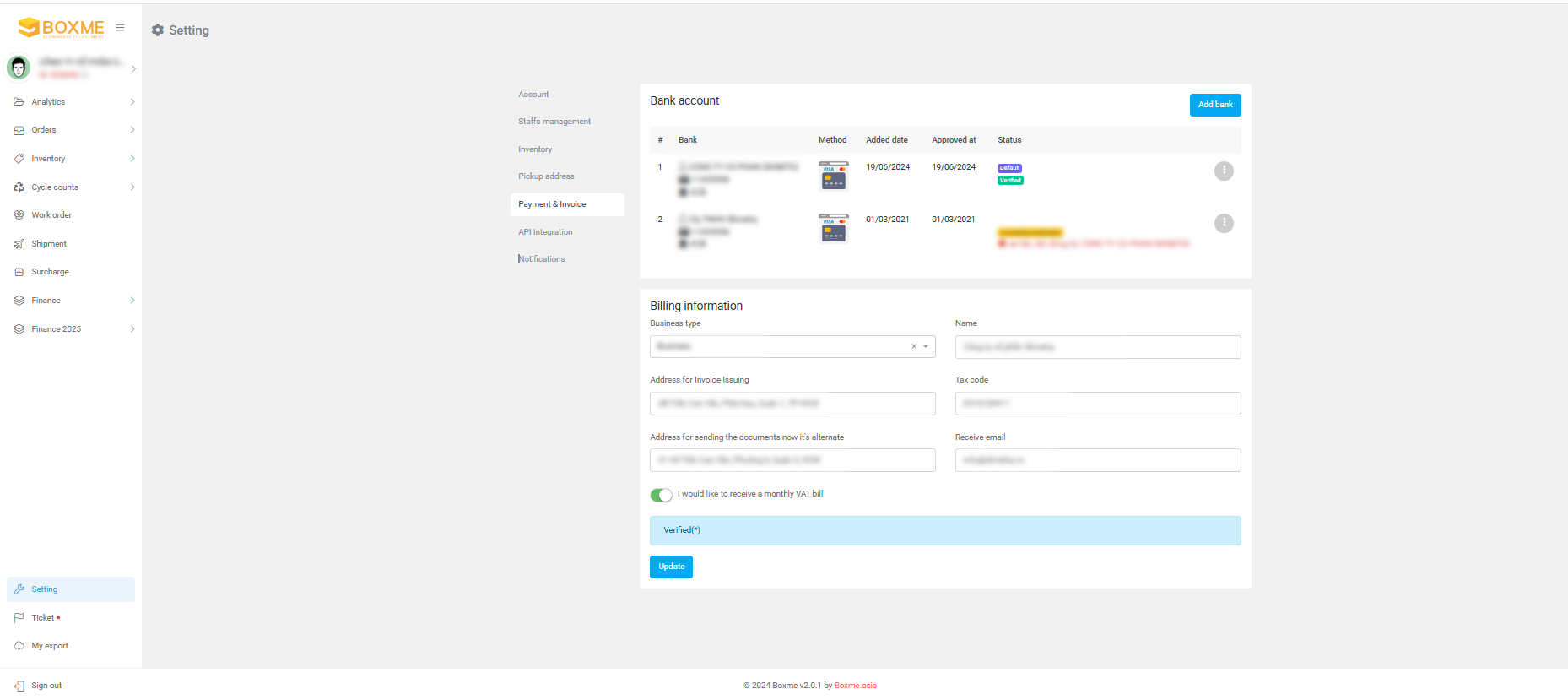Viewport: 1568px width, 700px height.
Task: Toggle the monthly VAT bill switch
Action: pyautogui.click(x=661, y=495)
